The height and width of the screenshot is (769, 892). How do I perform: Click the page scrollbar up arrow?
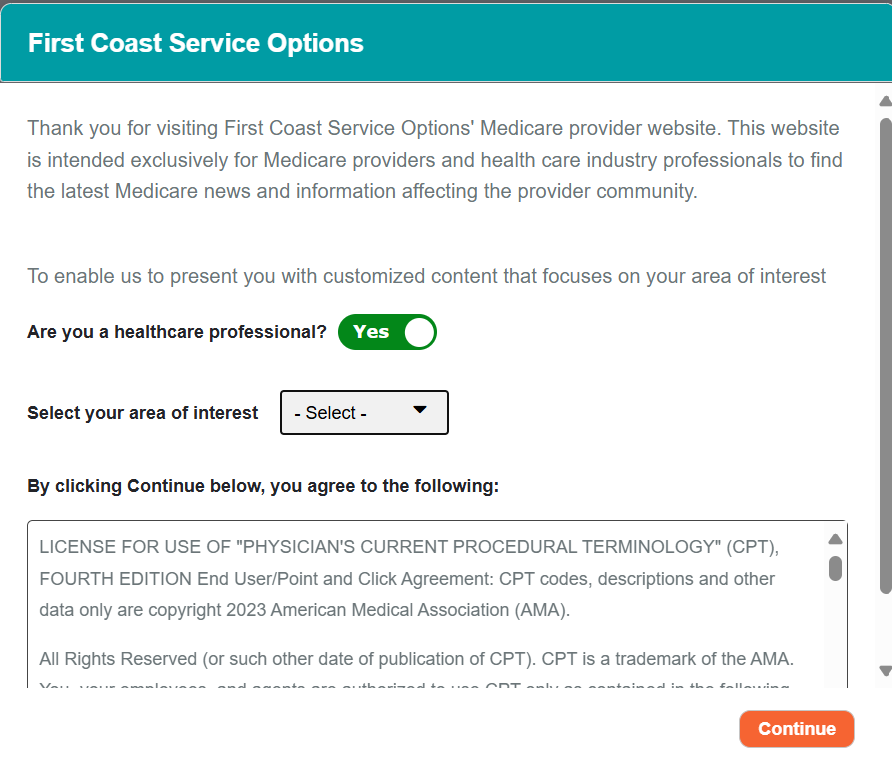(x=885, y=101)
